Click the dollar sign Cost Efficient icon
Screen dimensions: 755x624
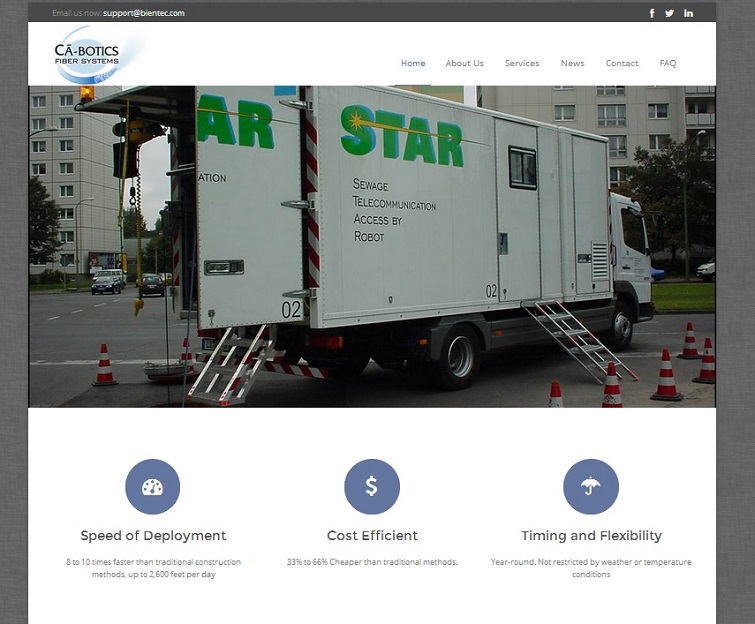pyautogui.click(x=372, y=487)
